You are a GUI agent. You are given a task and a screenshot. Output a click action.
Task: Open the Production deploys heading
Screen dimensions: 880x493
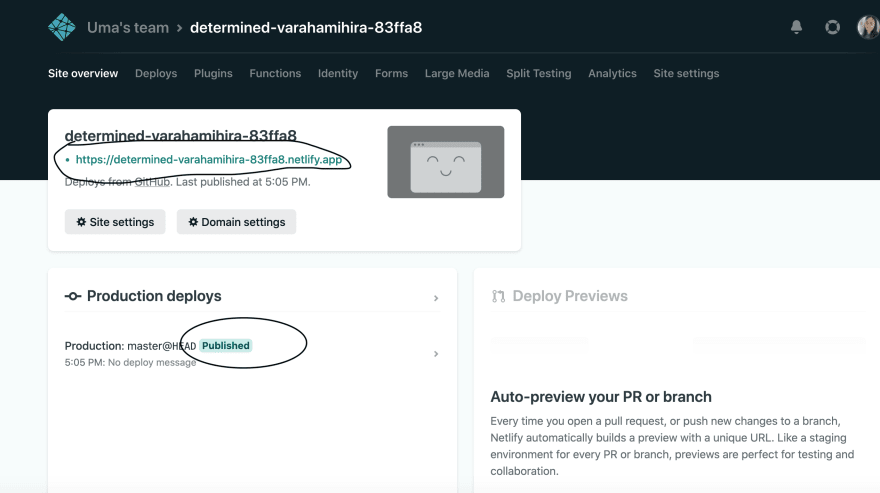(x=154, y=296)
